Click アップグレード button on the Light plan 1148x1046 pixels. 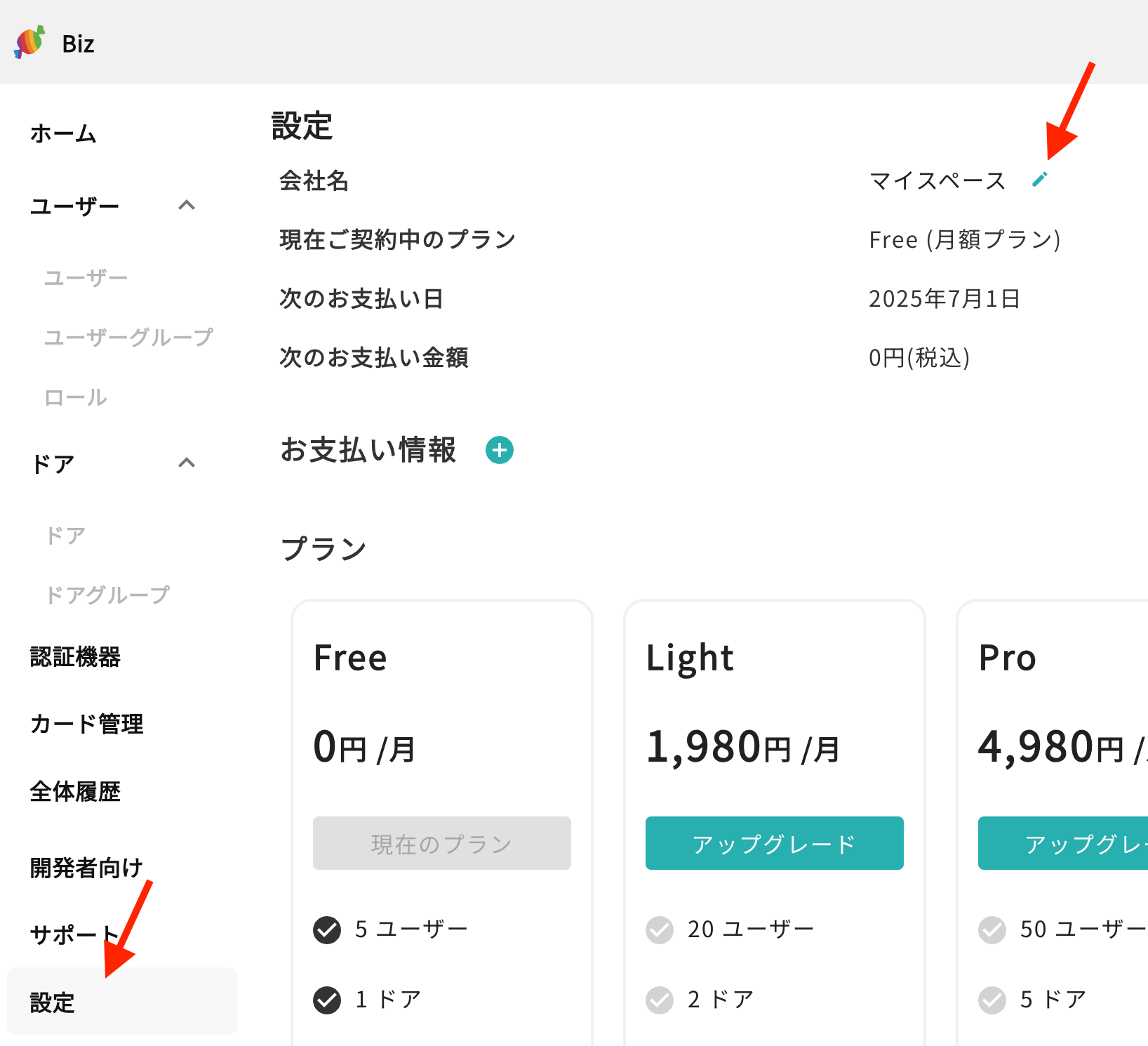774,843
